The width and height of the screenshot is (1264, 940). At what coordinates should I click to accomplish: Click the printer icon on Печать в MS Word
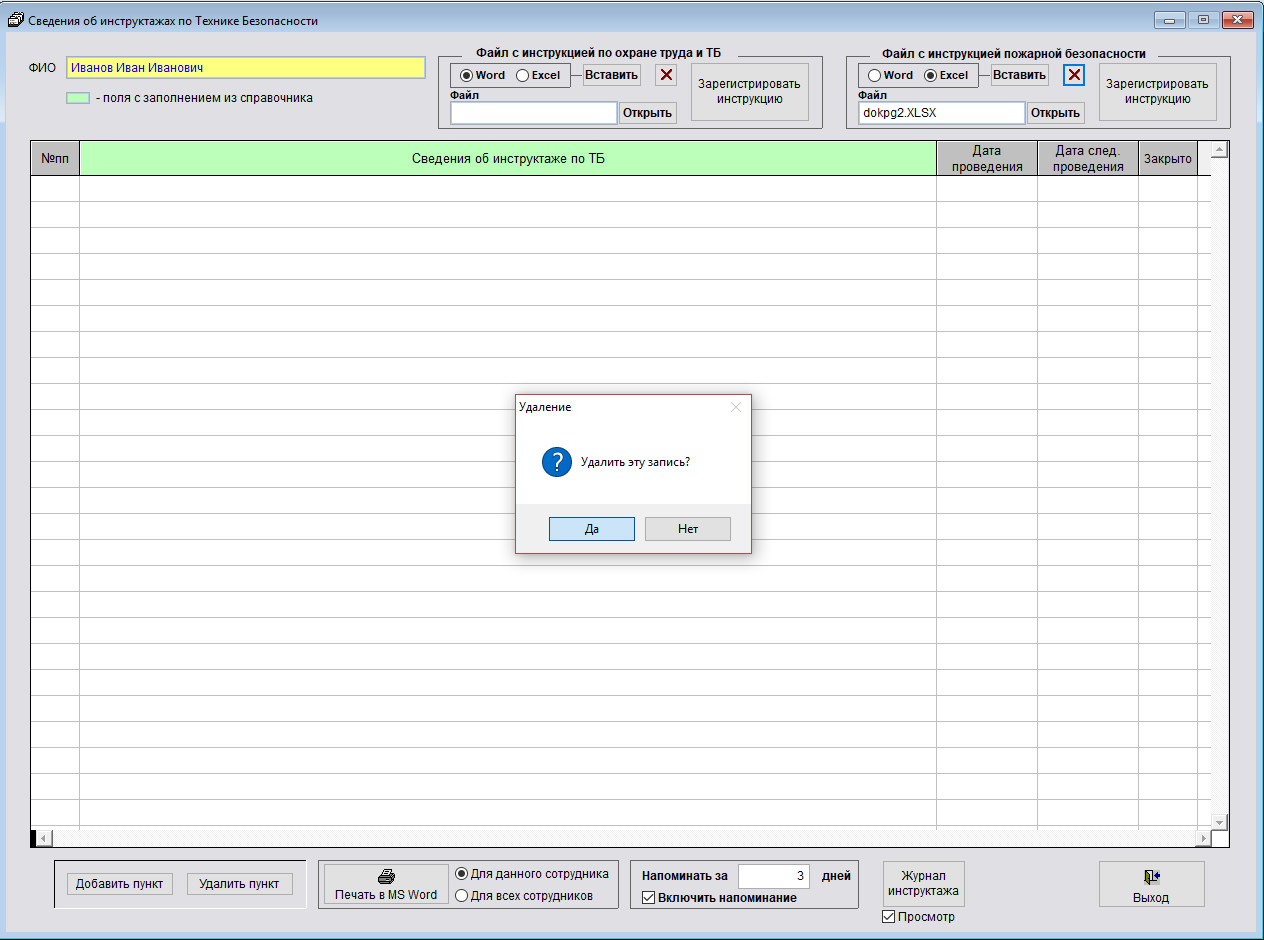click(x=386, y=877)
